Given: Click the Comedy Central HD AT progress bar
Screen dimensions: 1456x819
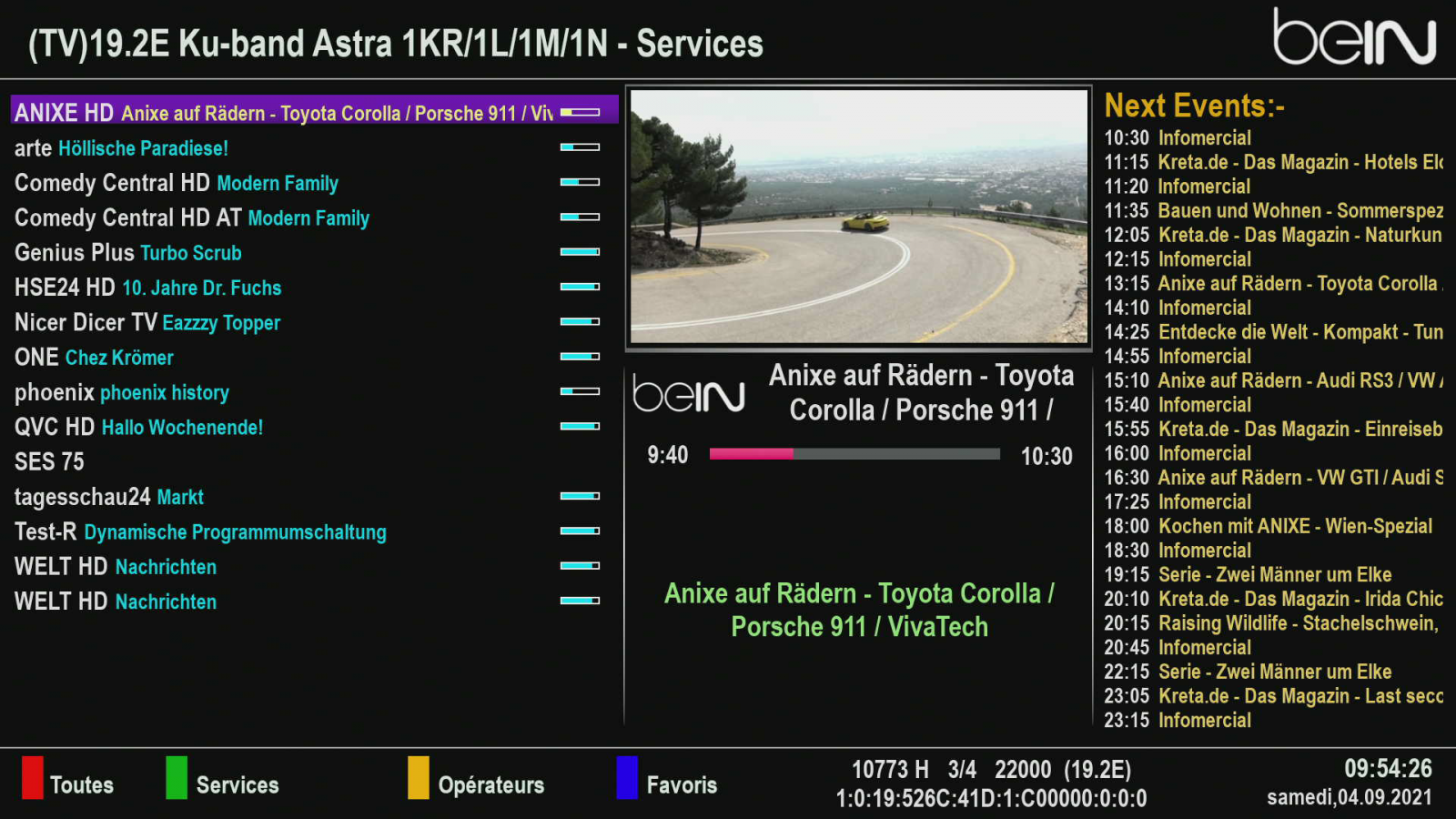Looking at the screenshot, I should coord(580,217).
